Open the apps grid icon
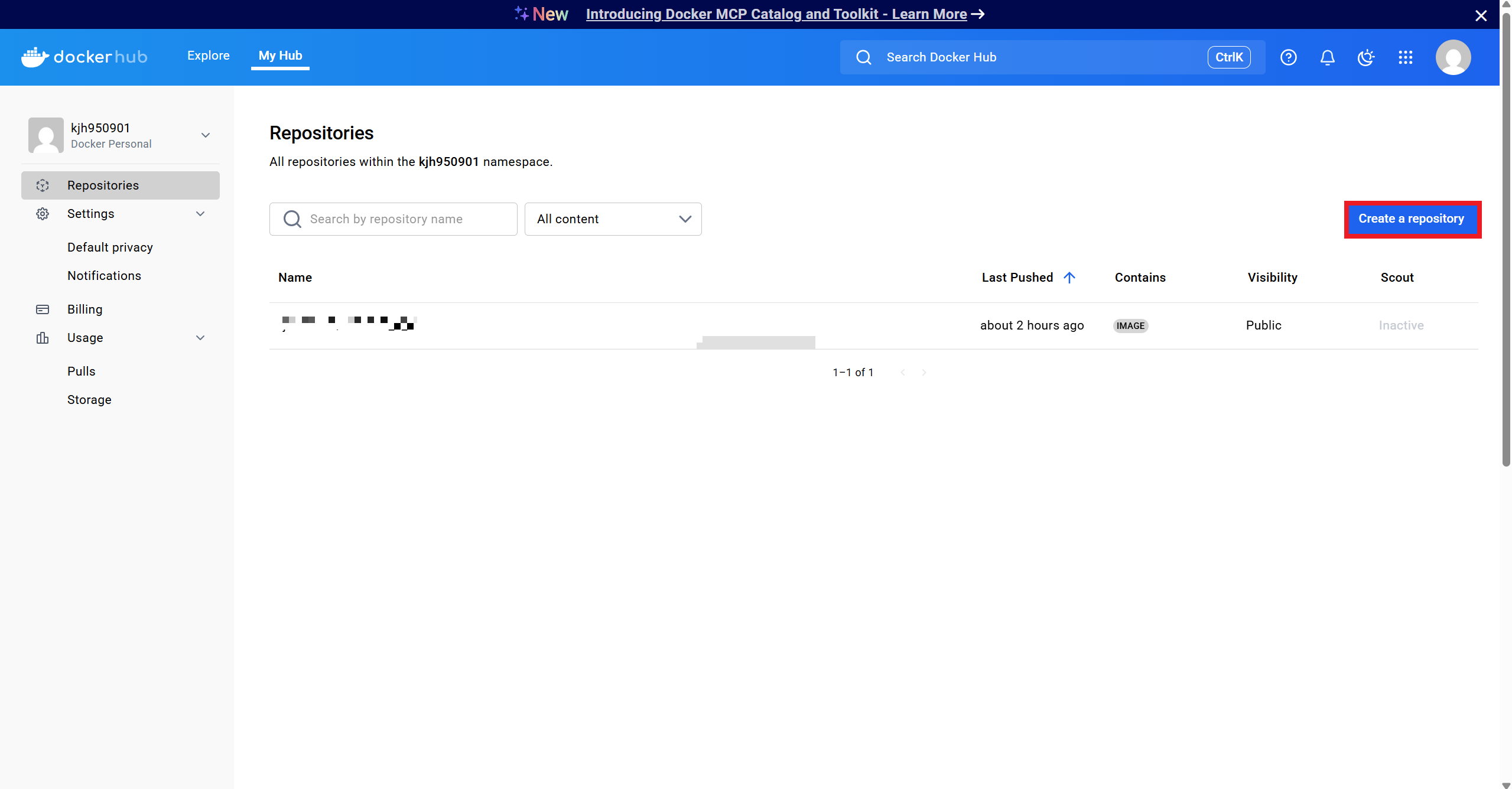This screenshot has width=1512, height=789. point(1406,57)
